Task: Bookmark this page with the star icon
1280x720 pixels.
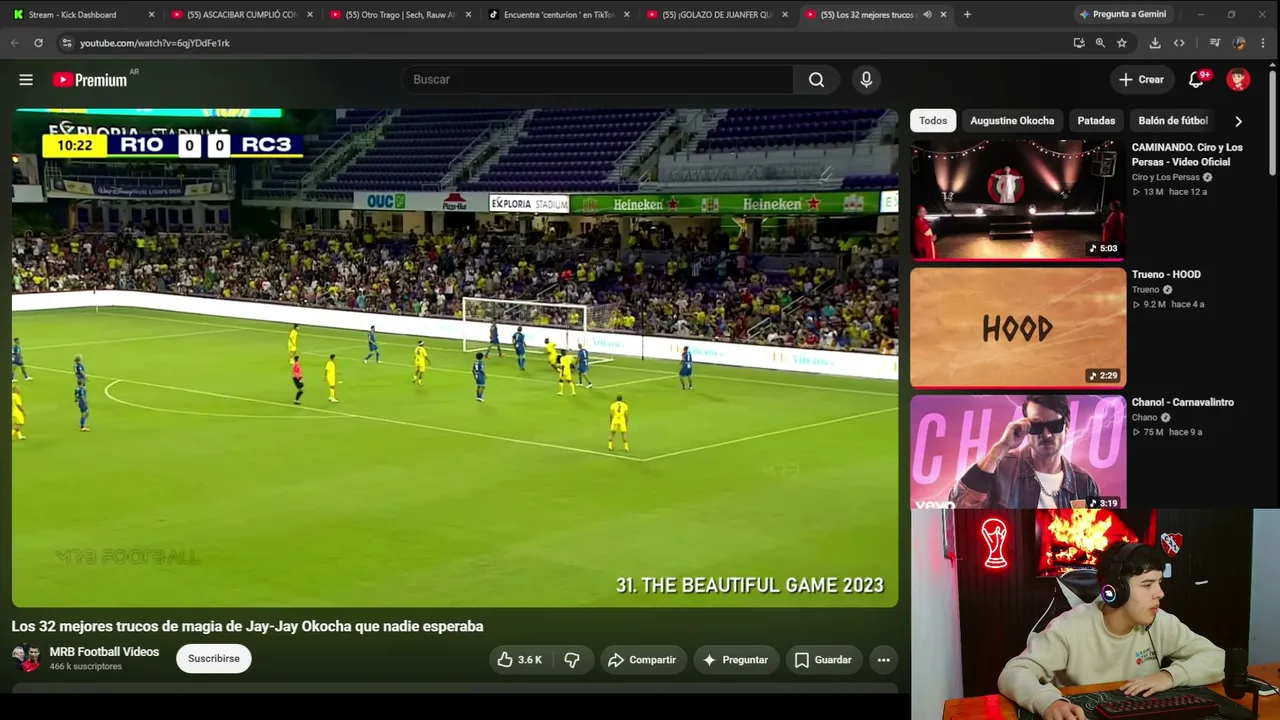Action: [x=1122, y=43]
